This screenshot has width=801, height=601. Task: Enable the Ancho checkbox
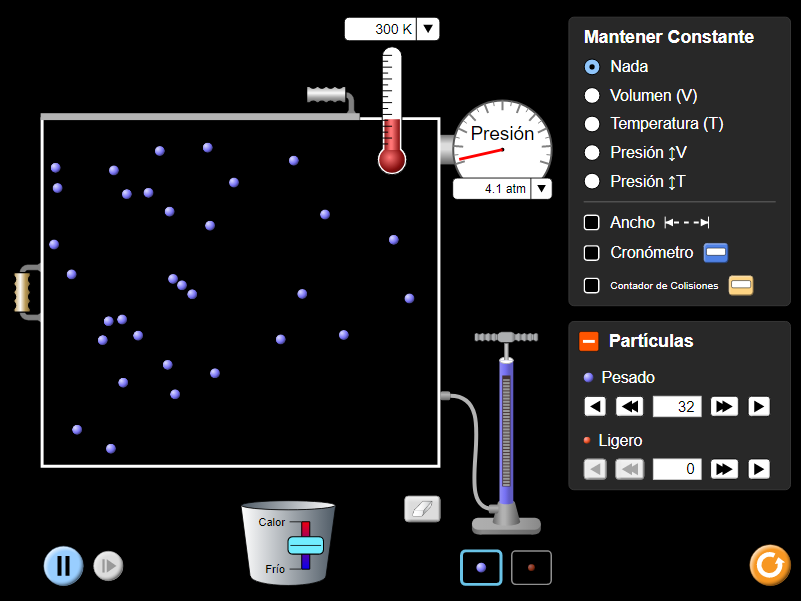[x=592, y=222]
